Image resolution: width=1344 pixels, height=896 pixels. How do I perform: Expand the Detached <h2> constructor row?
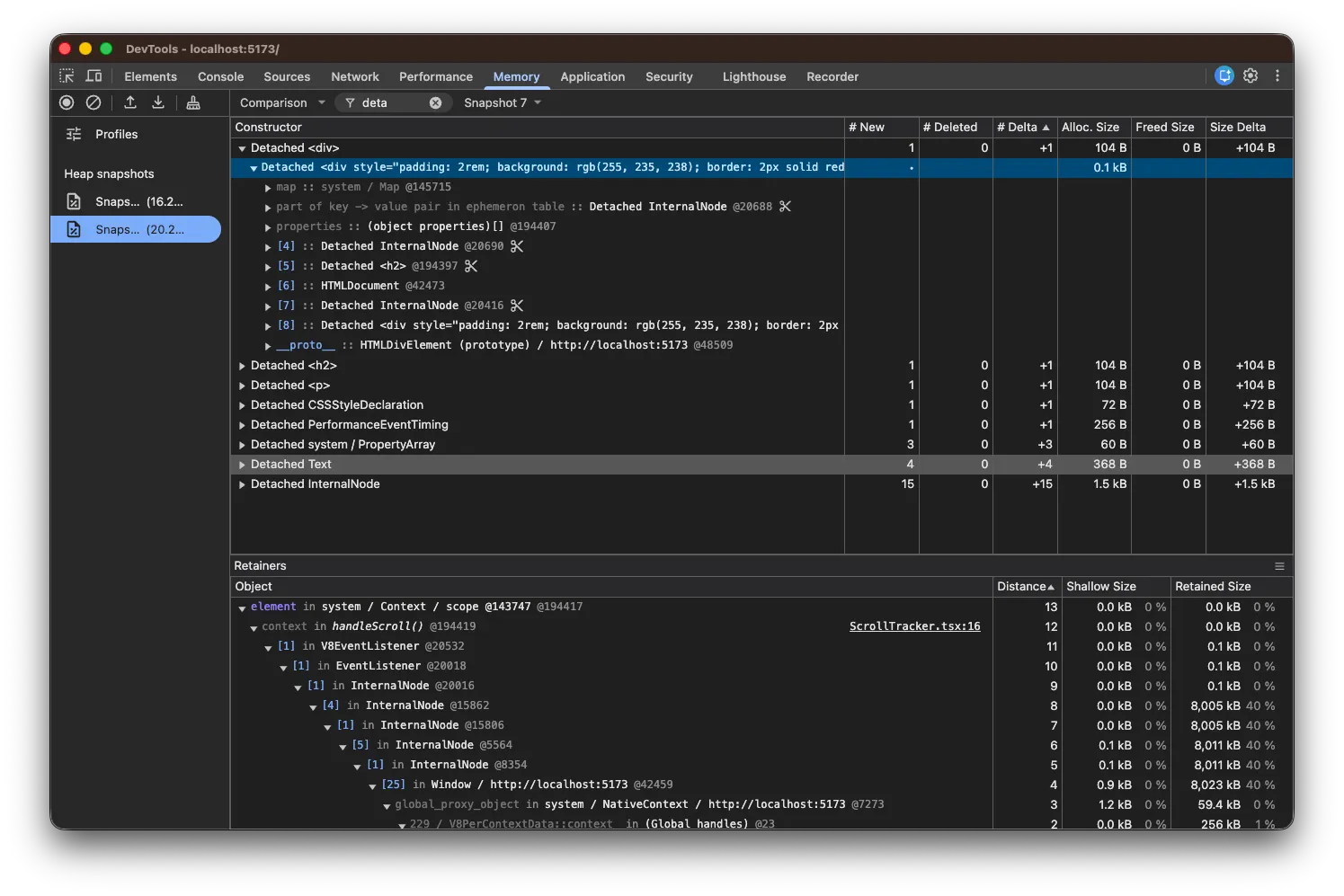click(x=242, y=366)
